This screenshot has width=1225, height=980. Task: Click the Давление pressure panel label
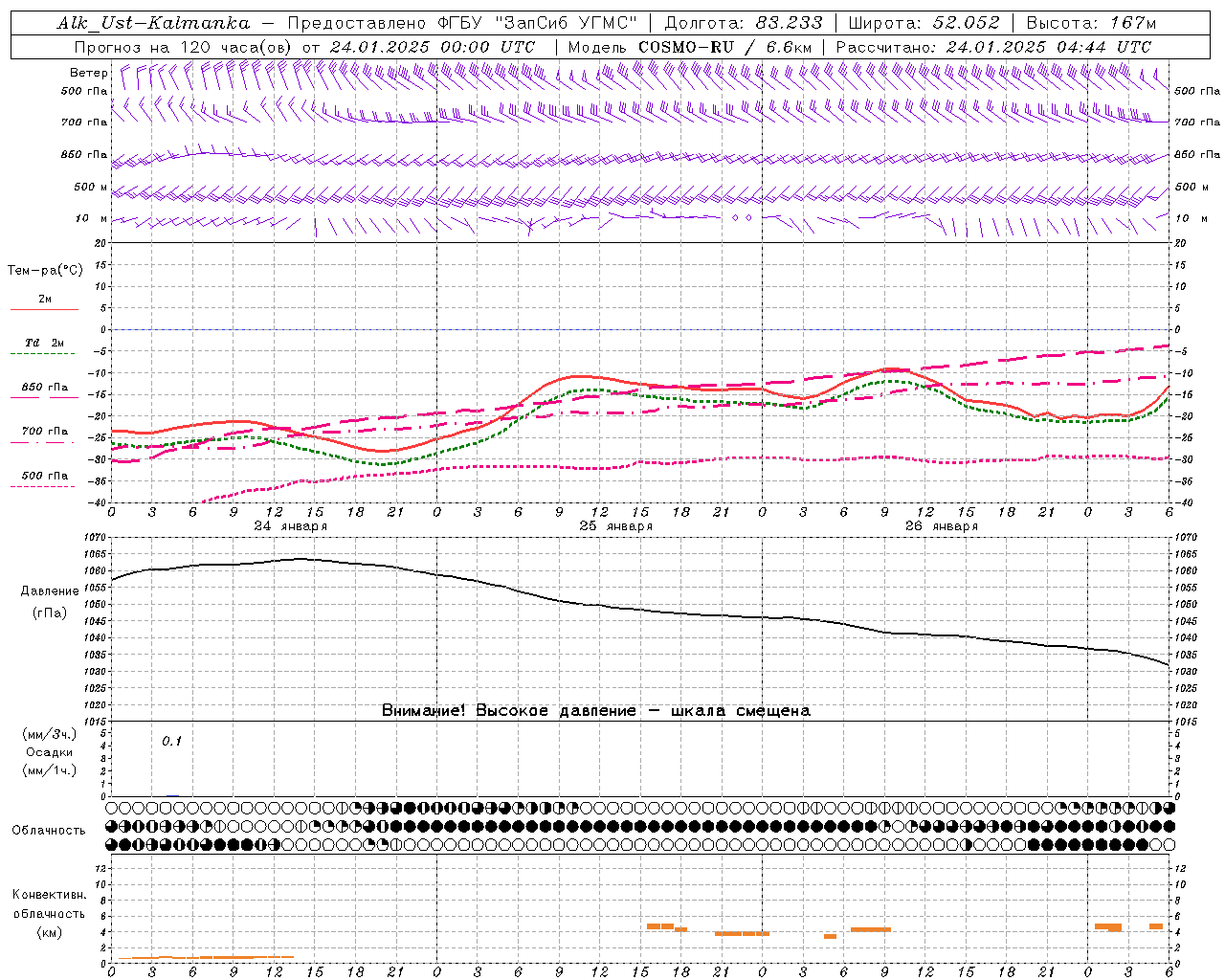[x=50, y=591]
